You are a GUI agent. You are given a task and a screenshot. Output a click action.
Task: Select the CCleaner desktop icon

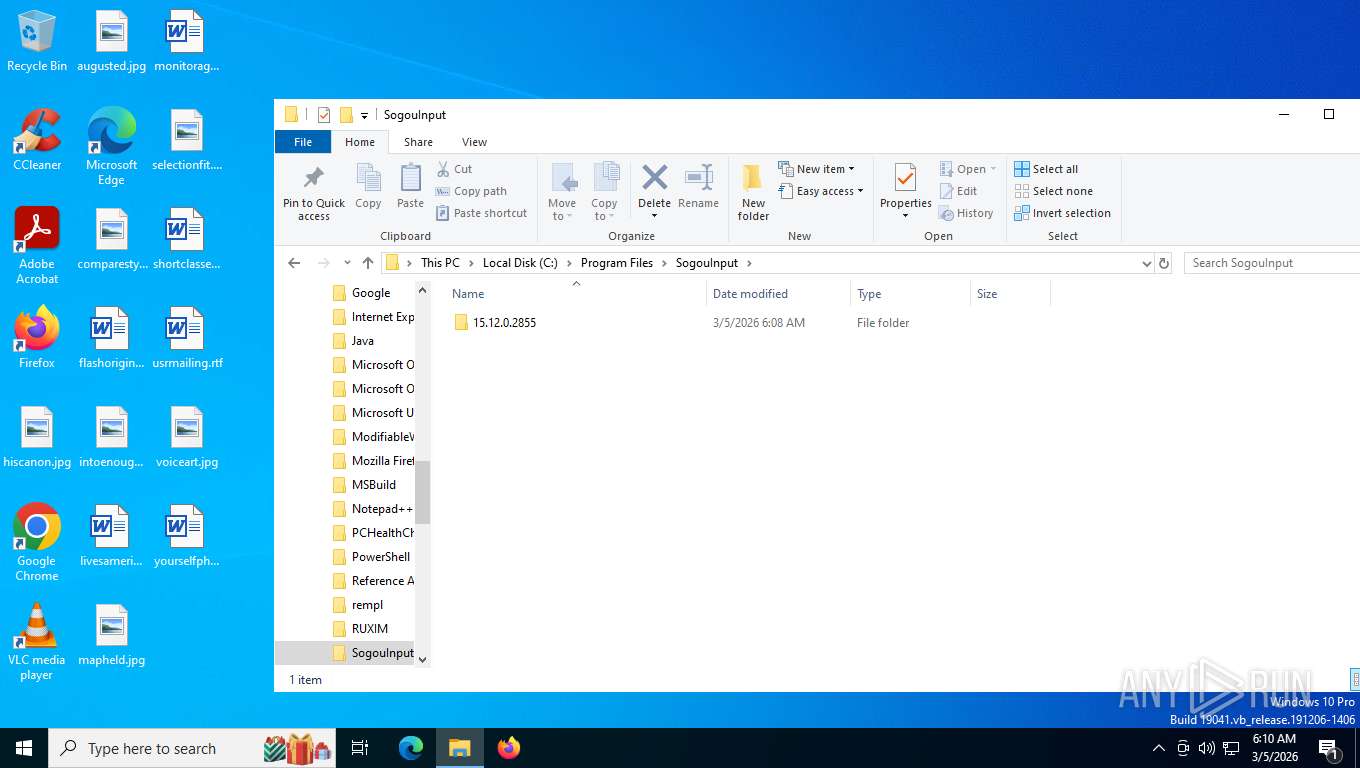click(x=37, y=140)
